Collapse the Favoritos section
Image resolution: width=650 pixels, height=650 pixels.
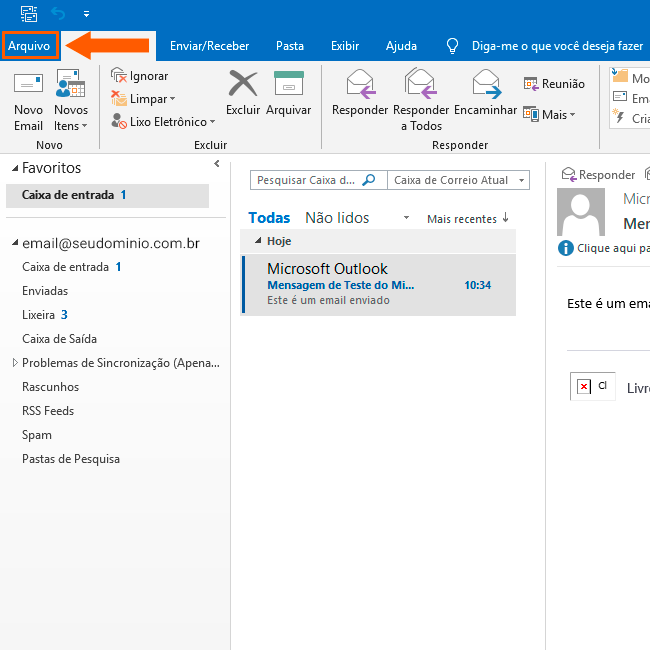click(x=15, y=168)
